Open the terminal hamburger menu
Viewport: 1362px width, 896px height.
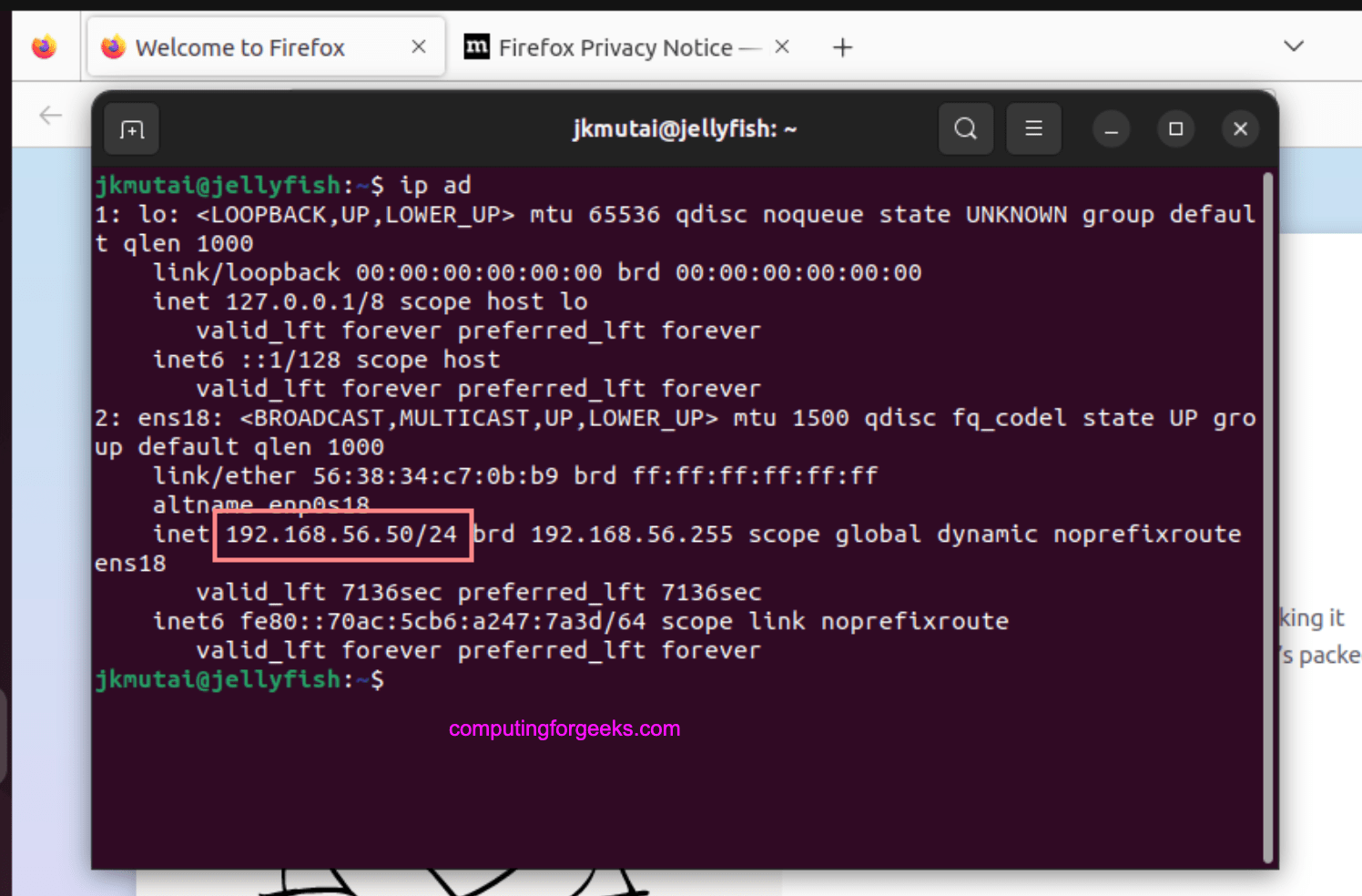click(1033, 128)
